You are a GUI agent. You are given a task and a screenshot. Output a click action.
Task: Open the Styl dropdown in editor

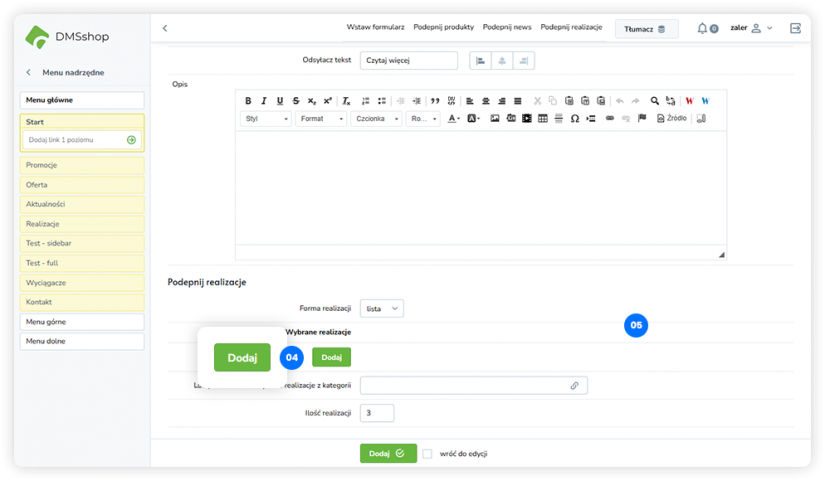[x=266, y=119]
